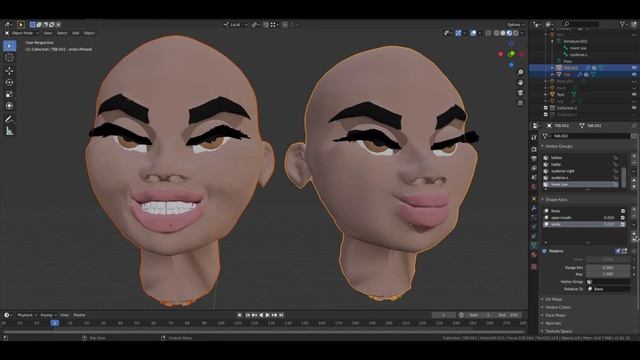Toggle X-ray viewport shading button
The width and height of the screenshot is (640, 360).
pyautogui.click(x=488, y=33)
